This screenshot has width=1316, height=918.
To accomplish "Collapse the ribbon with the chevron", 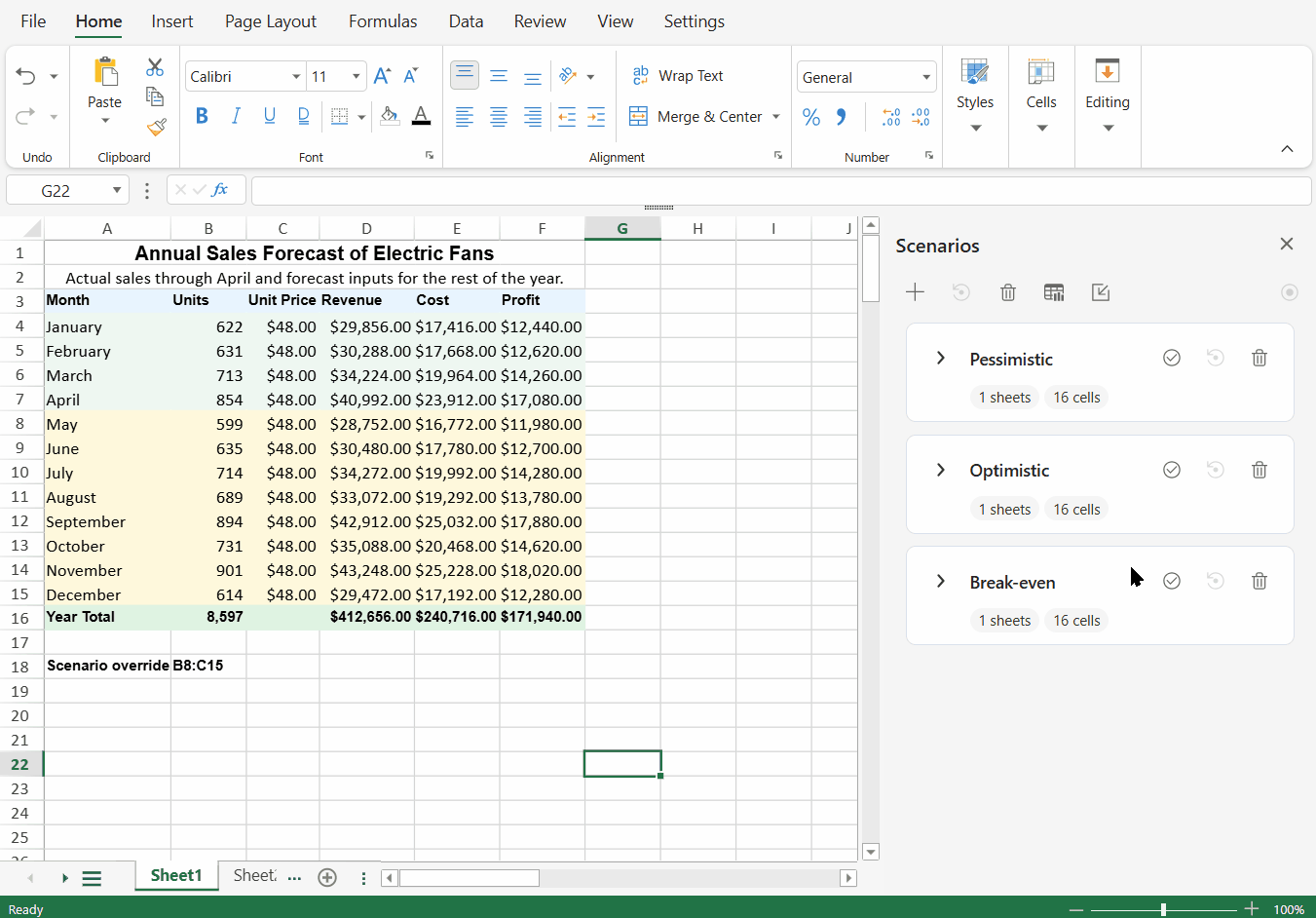I will pos(1287,149).
